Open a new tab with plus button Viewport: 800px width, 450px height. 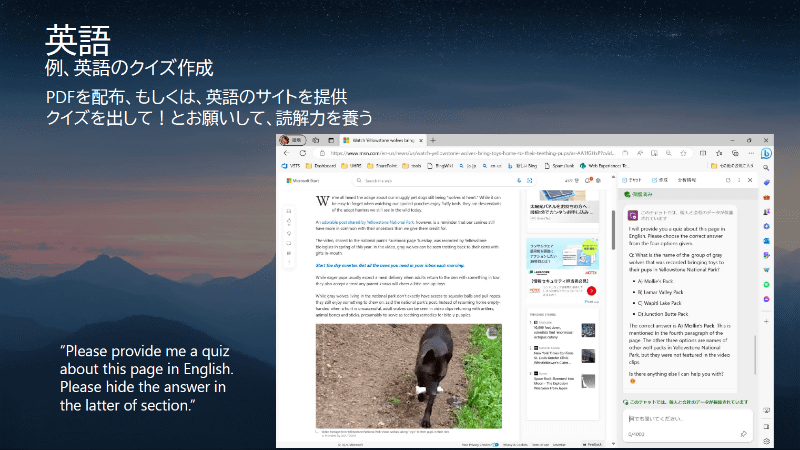click(x=433, y=140)
